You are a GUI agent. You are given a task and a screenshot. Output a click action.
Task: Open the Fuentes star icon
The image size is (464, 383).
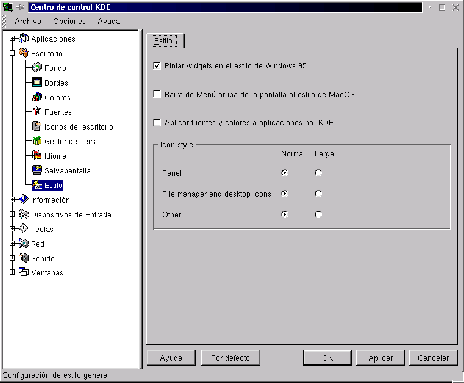coord(37,111)
